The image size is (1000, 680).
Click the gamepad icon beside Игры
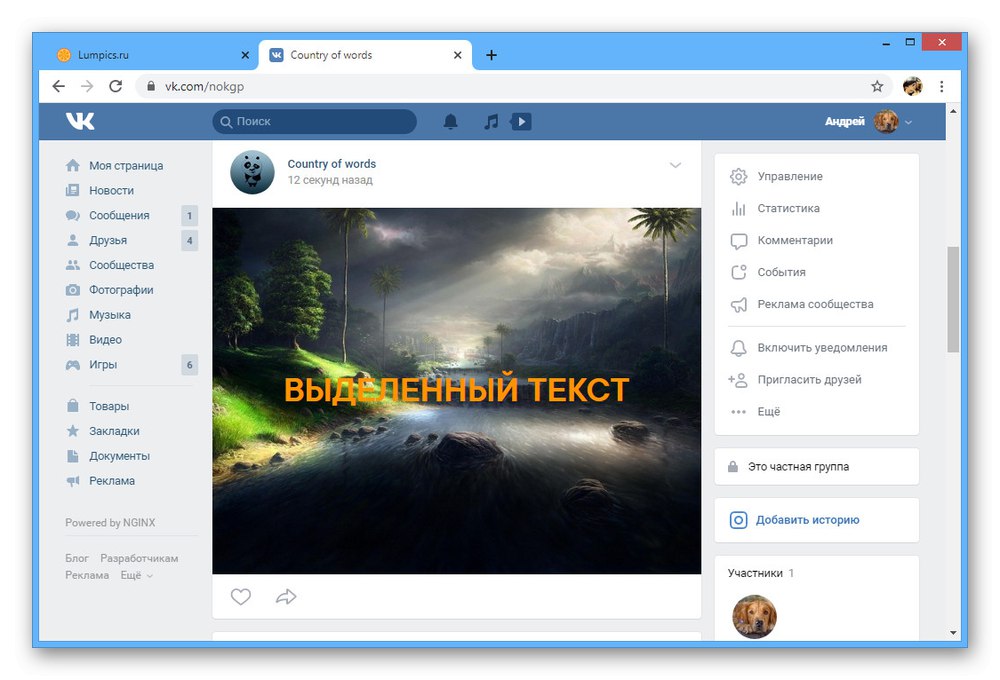tap(73, 364)
